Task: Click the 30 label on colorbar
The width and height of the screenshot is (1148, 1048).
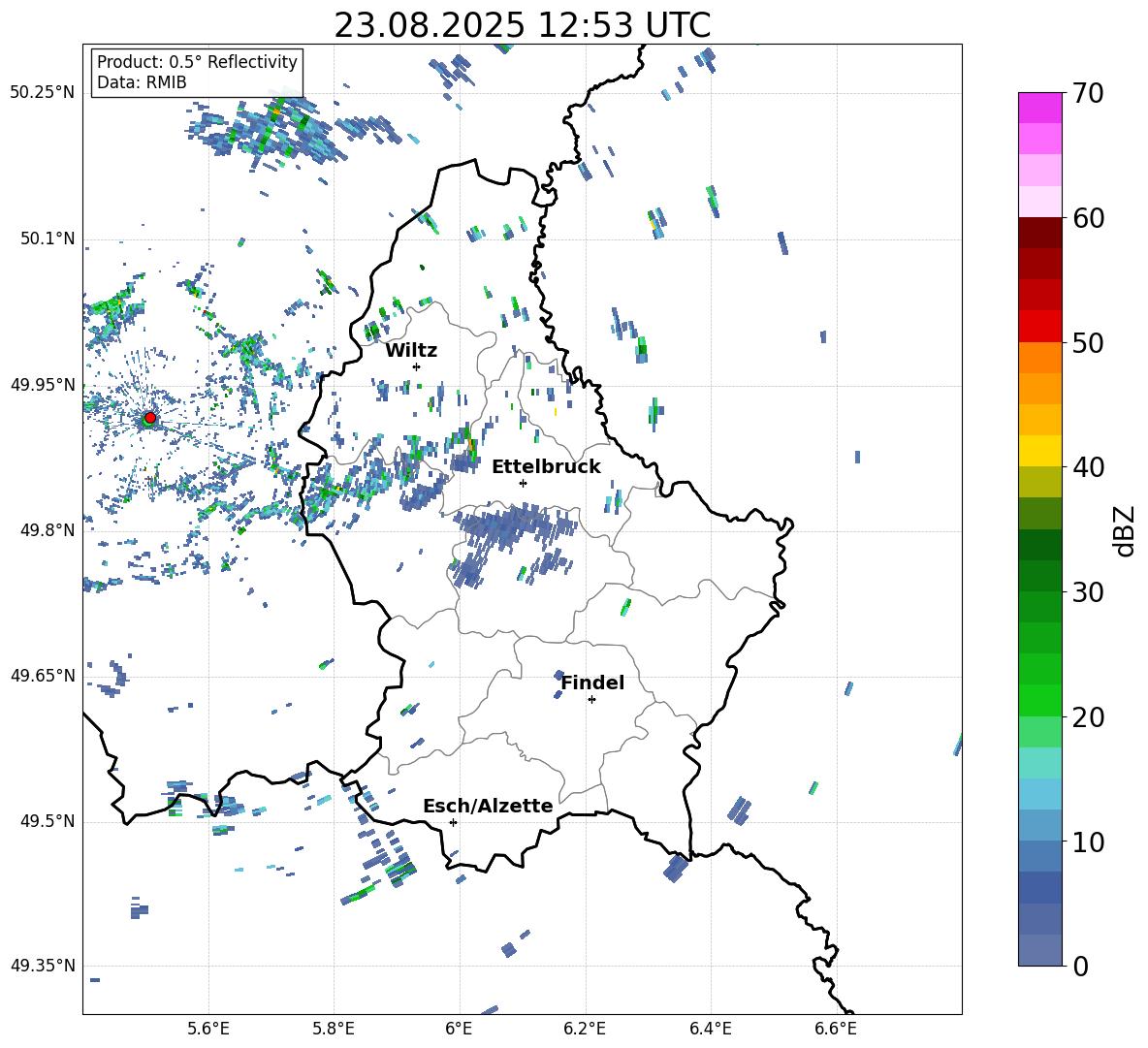Action: point(1088,592)
